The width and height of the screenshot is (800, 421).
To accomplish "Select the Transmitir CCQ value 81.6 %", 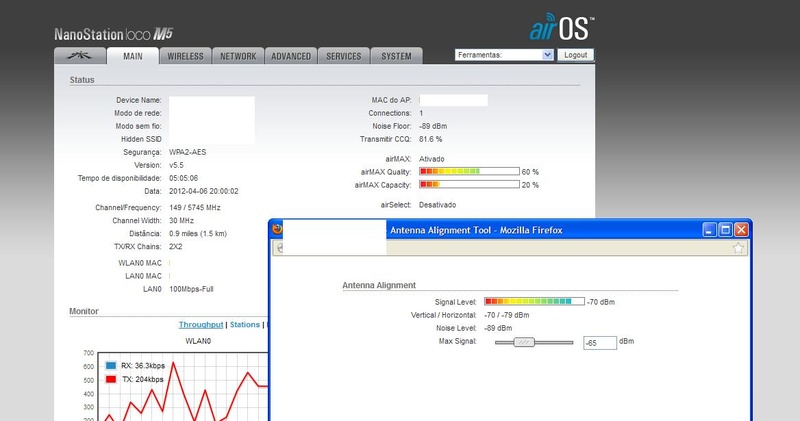I will [x=431, y=139].
